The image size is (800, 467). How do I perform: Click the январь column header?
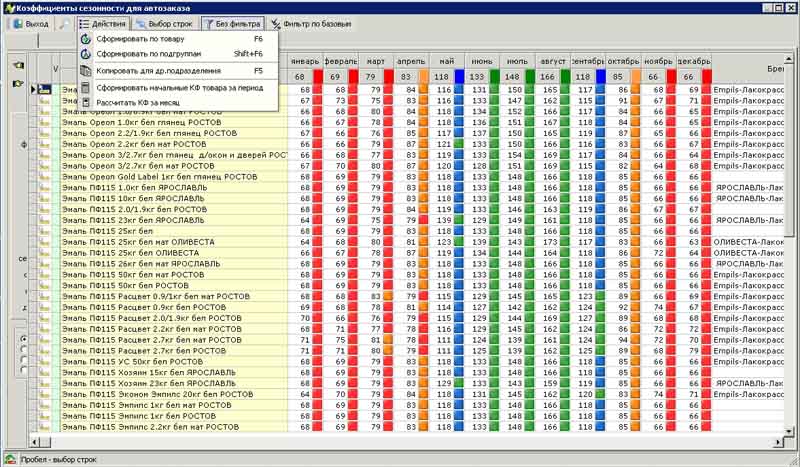pyautogui.click(x=305, y=61)
